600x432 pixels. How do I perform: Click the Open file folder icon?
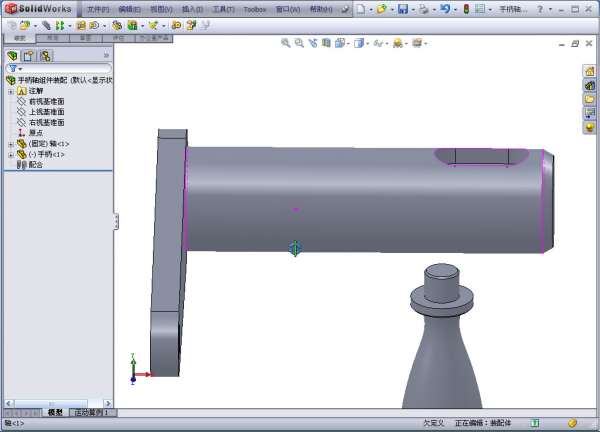point(382,9)
